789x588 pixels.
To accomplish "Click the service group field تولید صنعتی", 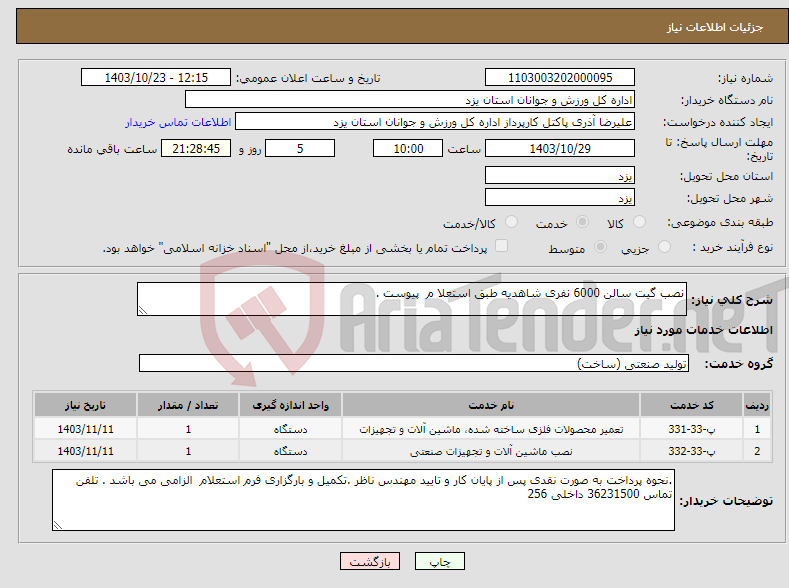I will [x=414, y=363].
